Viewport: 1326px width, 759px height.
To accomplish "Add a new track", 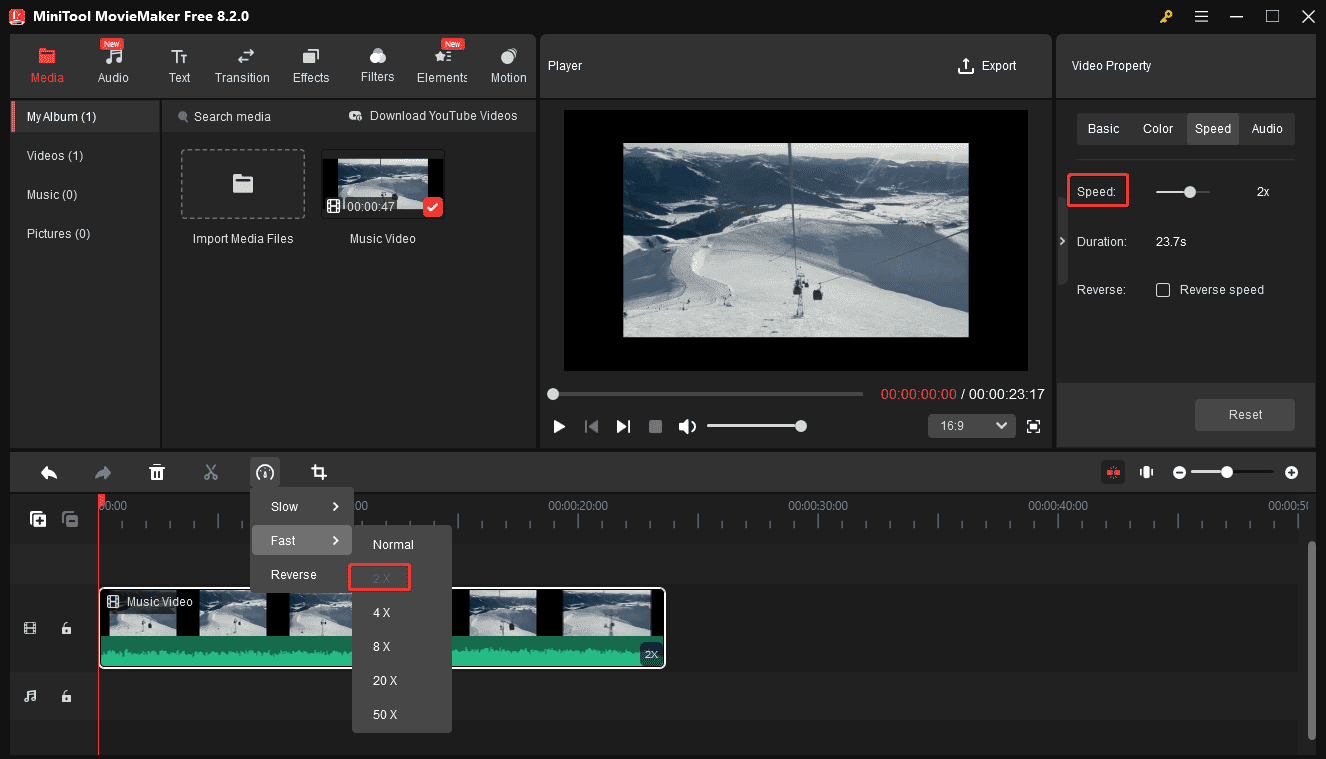I will 38,519.
